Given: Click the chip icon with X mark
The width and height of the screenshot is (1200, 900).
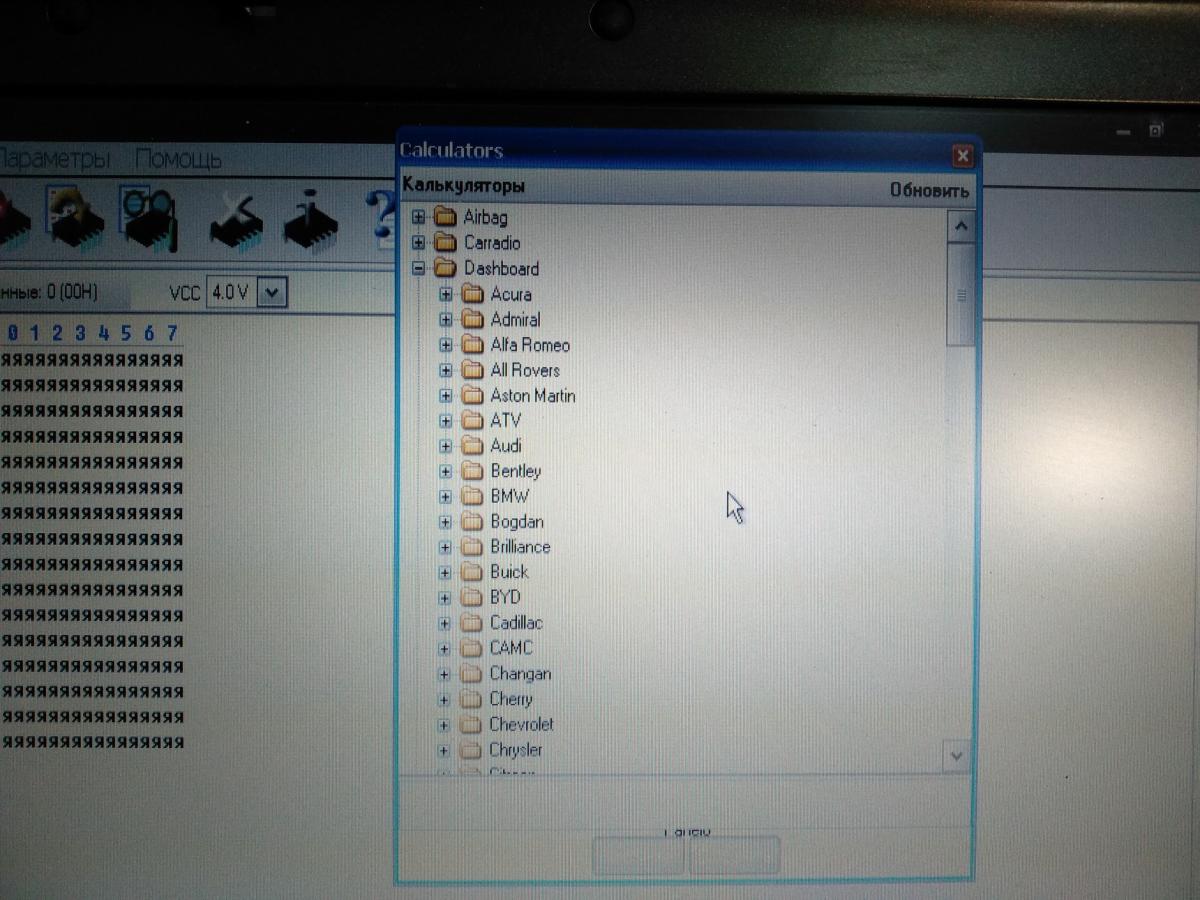Looking at the screenshot, I should point(235,221).
